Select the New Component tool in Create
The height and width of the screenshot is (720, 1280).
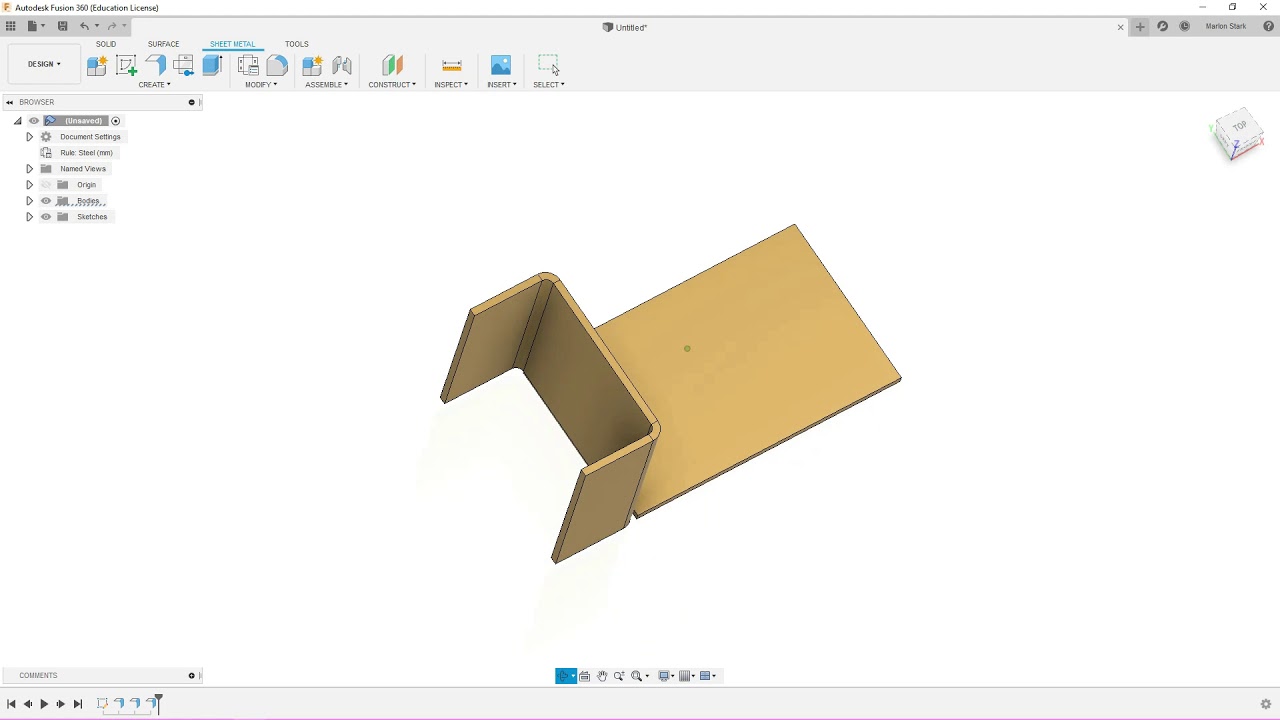coord(97,65)
